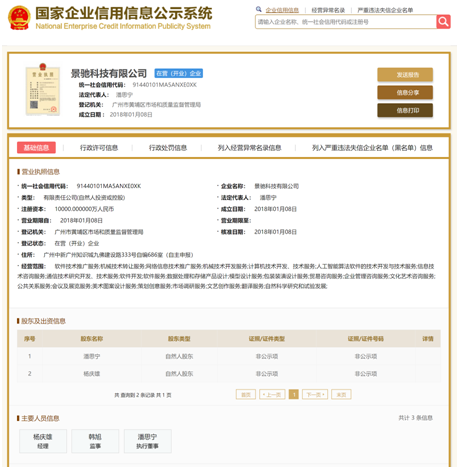Click shareholder name 杨庆雄 in row 2
459x469 pixels.
pos(92,374)
